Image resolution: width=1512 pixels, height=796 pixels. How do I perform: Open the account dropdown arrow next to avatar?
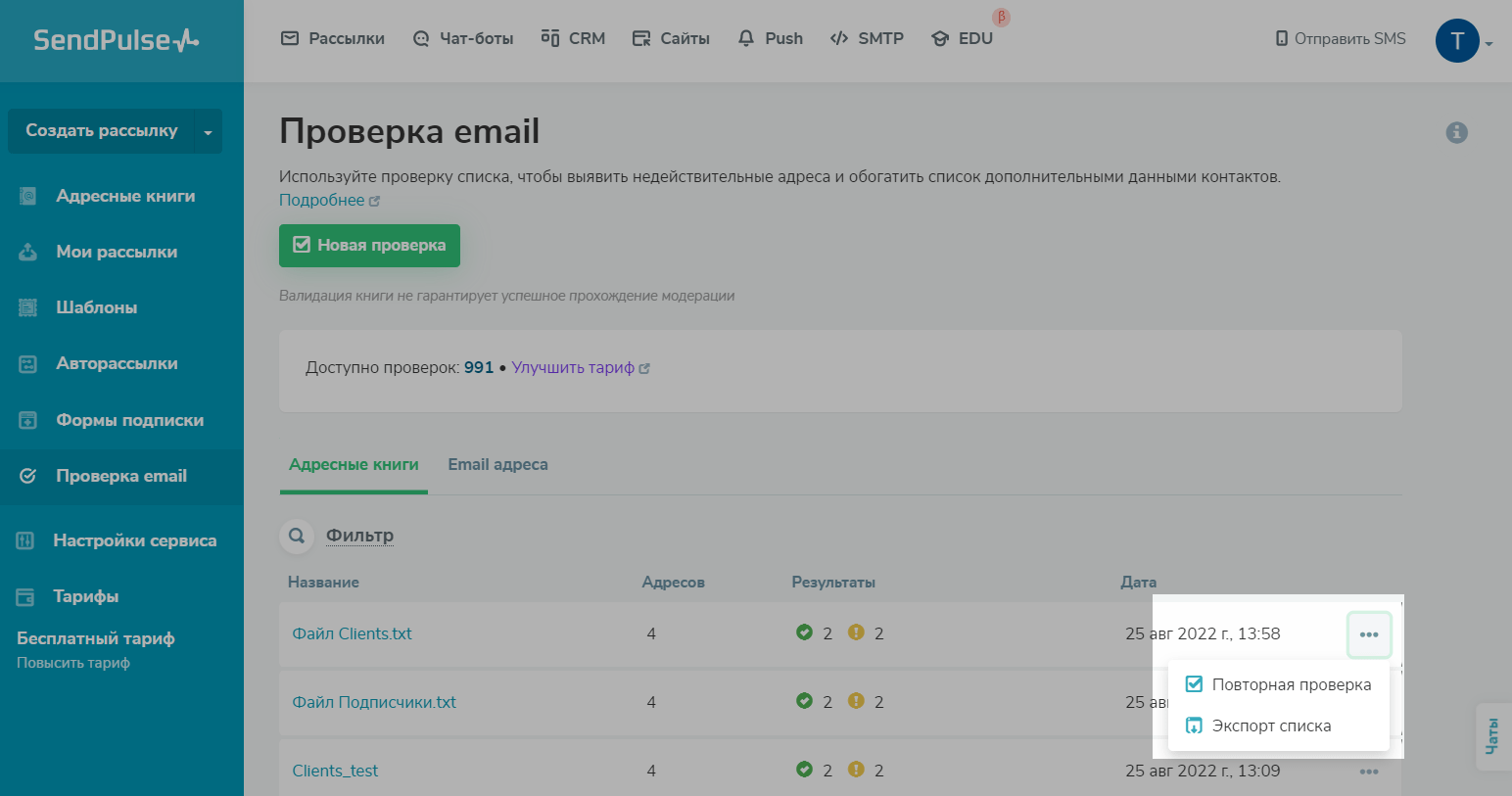[x=1489, y=44]
